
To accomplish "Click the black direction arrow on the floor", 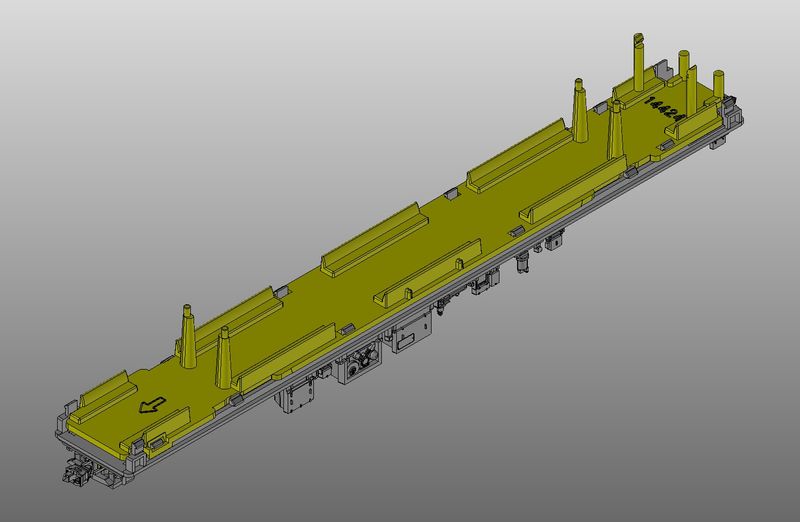I will 152,406.
